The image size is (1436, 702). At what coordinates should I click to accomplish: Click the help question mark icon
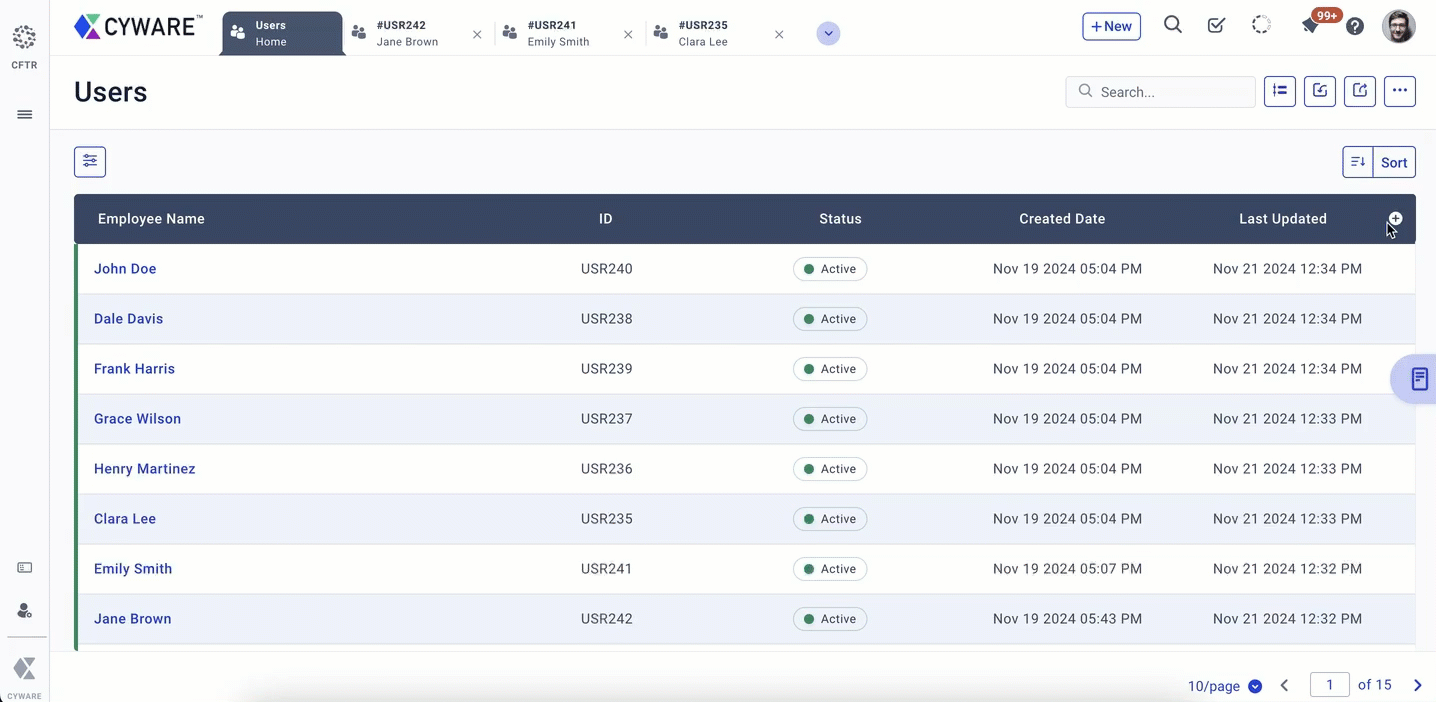click(x=1355, y=27)
